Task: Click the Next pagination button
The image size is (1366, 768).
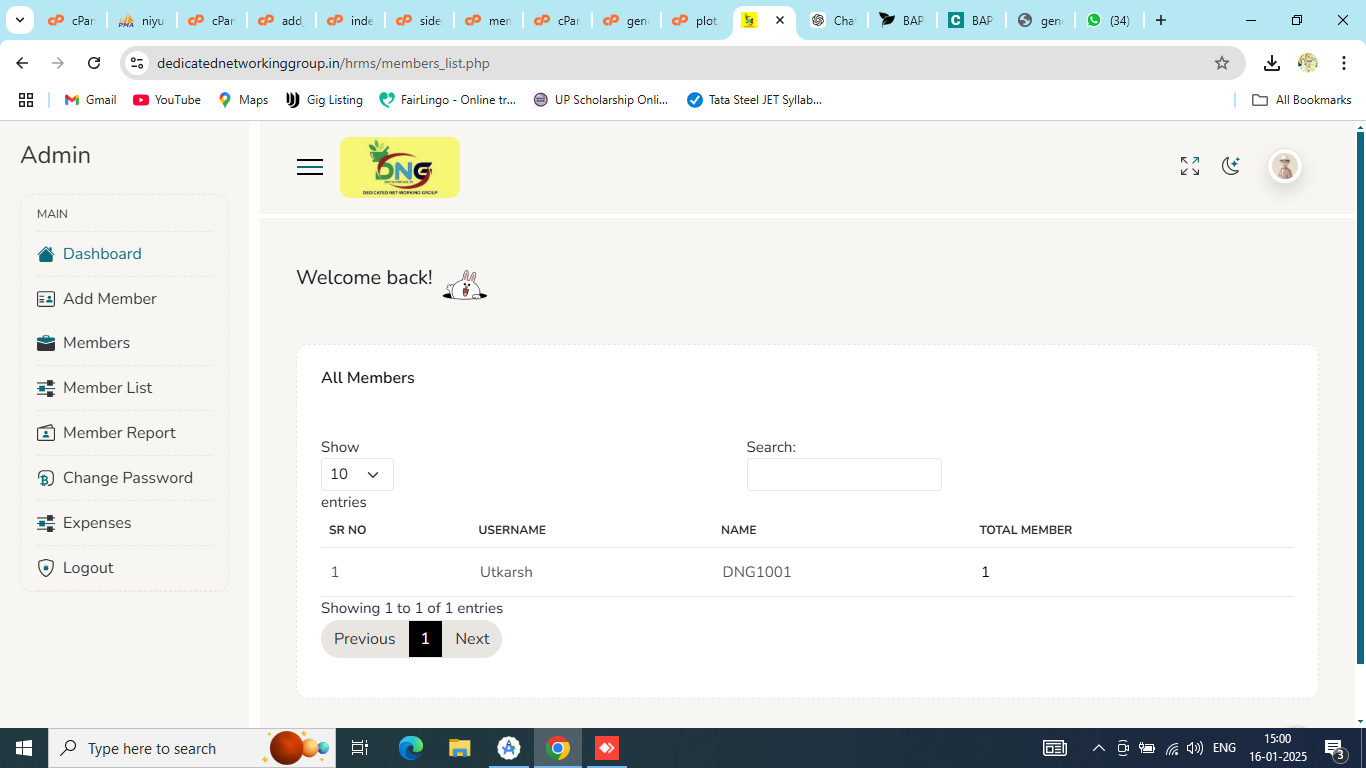Action: [472, 639]
